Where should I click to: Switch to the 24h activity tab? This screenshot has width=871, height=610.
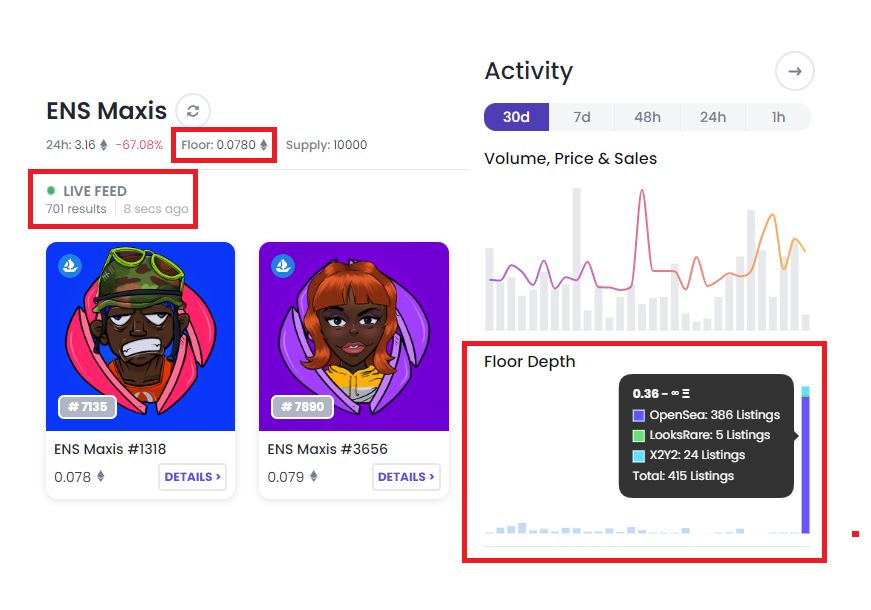pos(713,117)
